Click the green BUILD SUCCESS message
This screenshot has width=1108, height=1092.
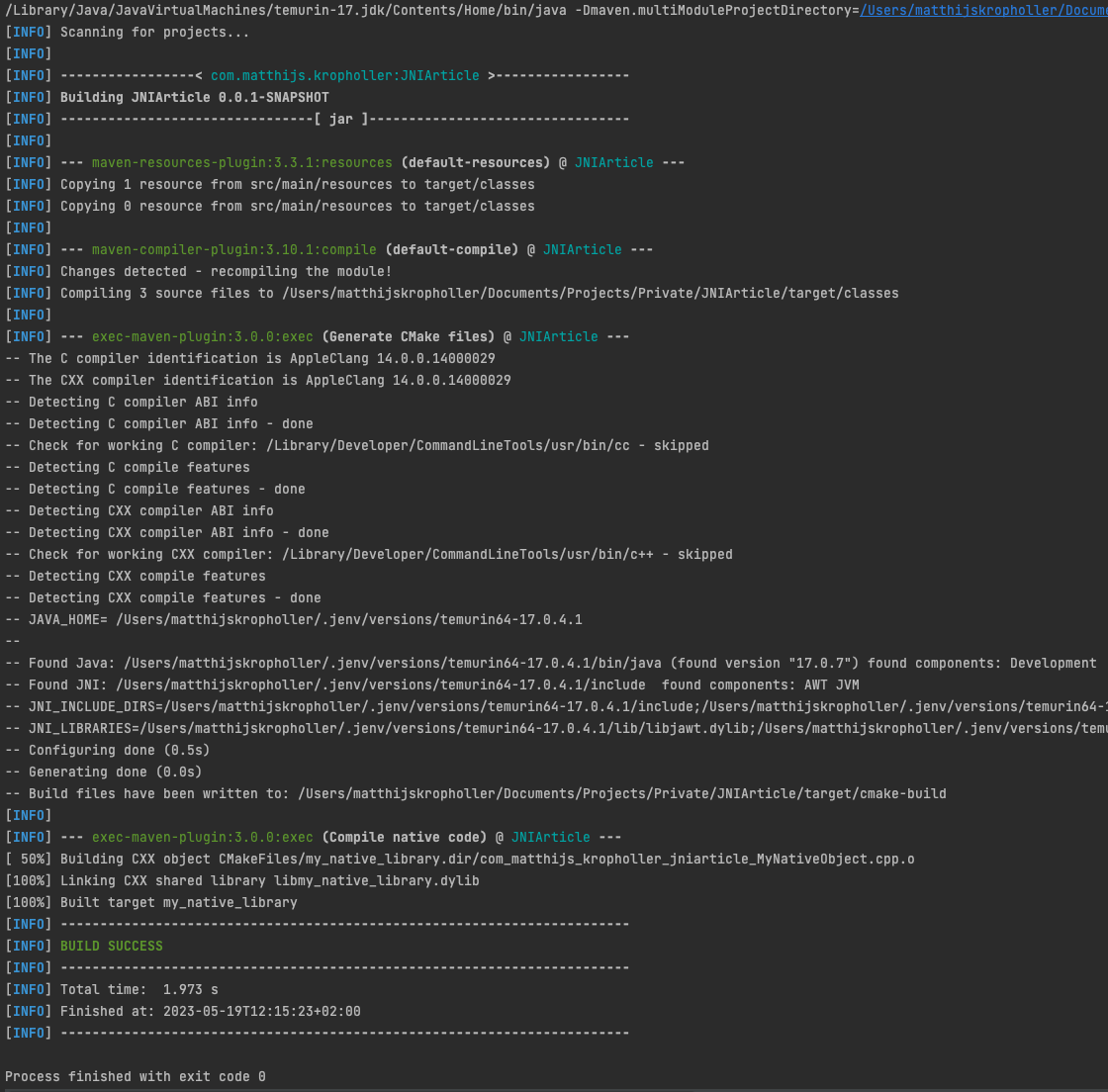pyautogui.click(x=111, y=946)
